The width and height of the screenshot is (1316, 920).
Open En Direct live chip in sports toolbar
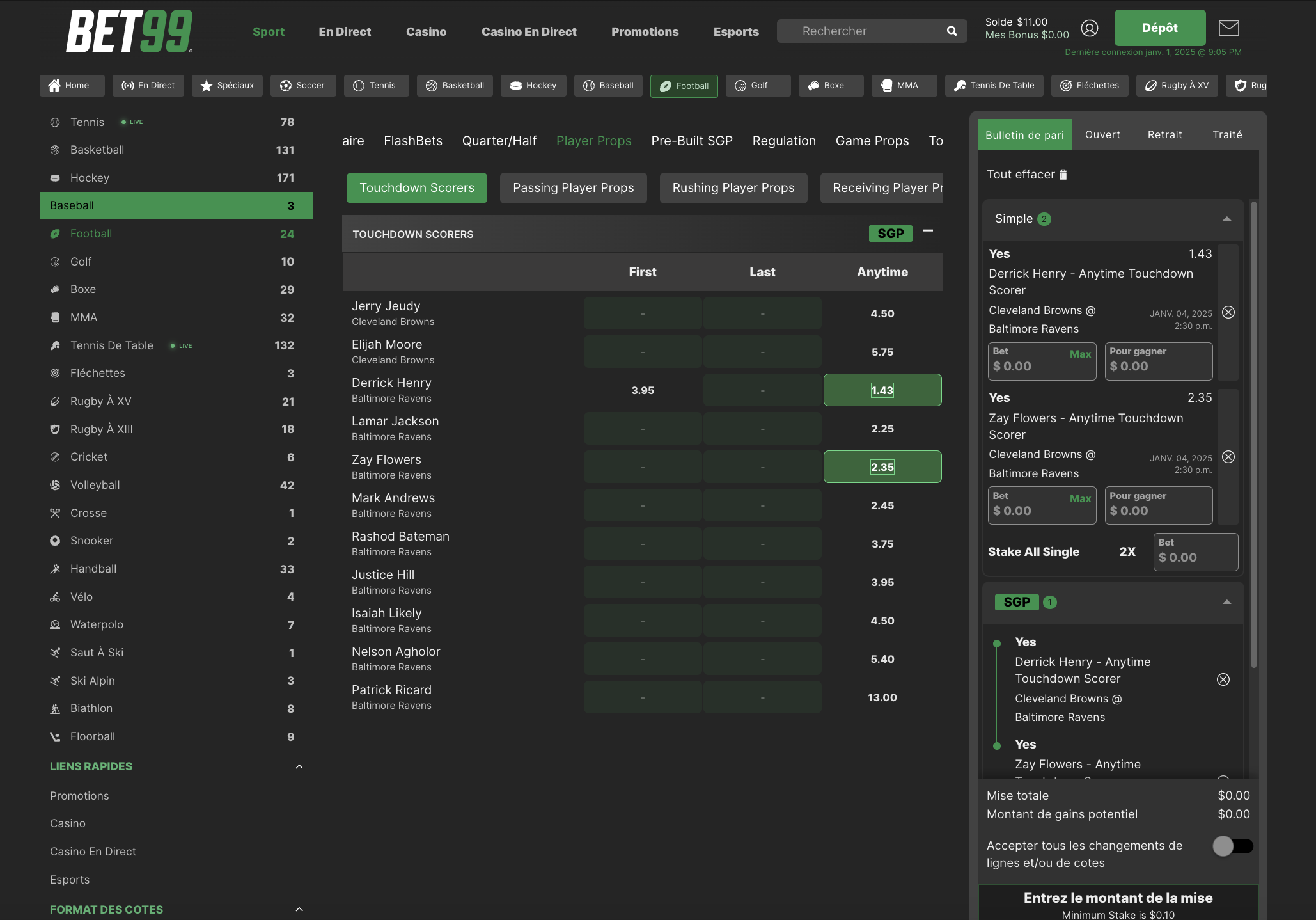point(148,86)
